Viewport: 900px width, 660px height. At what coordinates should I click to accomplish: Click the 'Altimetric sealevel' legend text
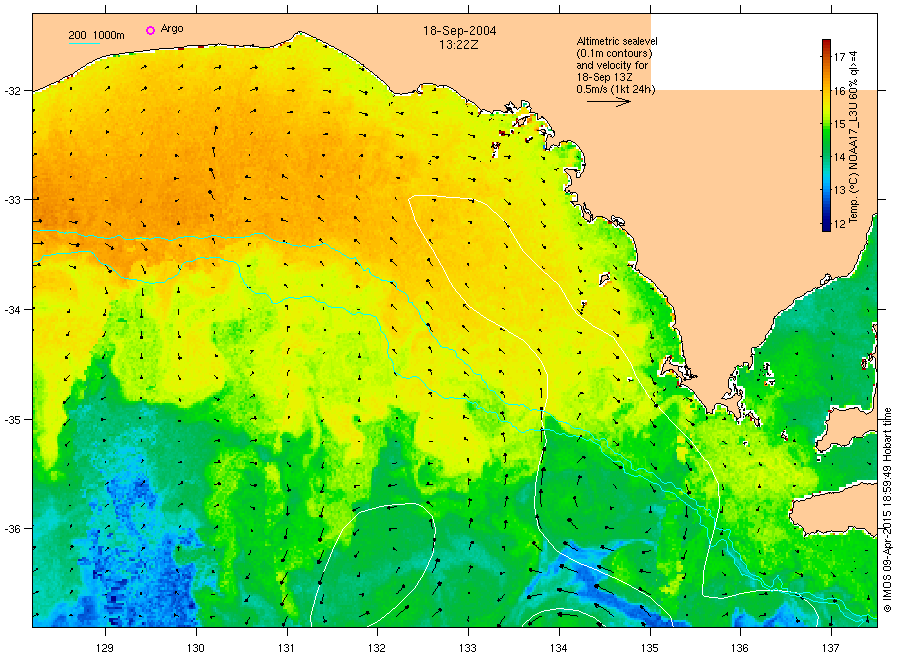click(x=616, y=41)
